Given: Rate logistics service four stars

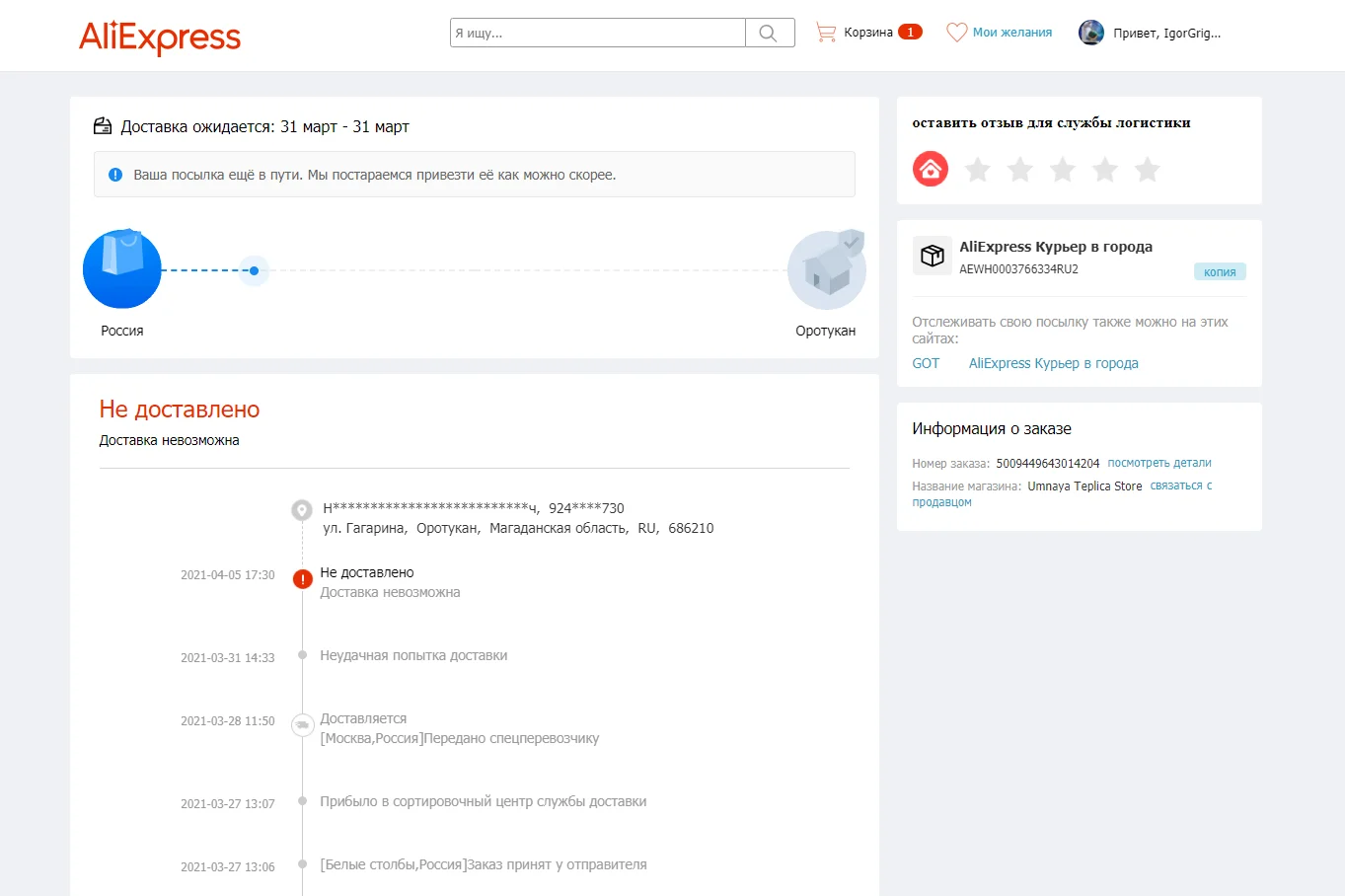Looking at the screenshot, I should click(x=1105, y=170).
